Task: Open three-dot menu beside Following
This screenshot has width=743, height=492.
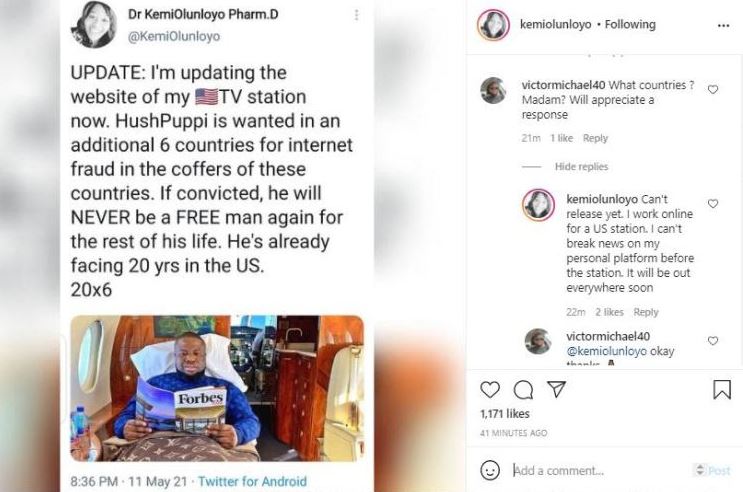Action: pos(724,25)
